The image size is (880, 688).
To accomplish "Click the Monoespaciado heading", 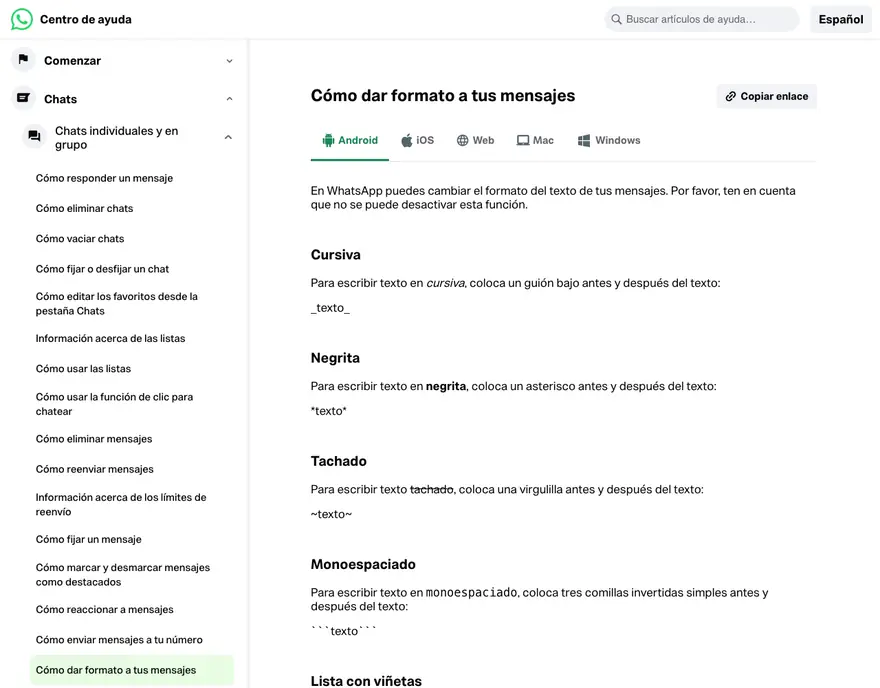I will click(363, 565).
